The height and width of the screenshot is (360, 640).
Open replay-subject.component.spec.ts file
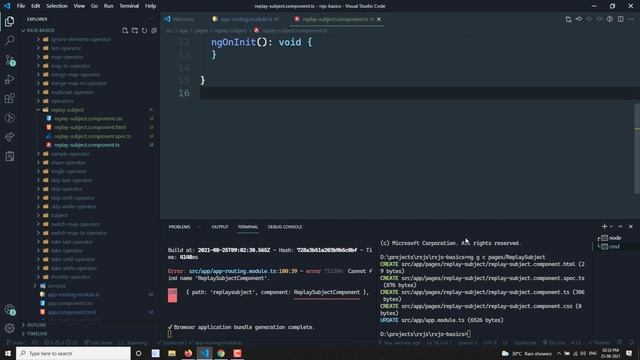[x=93, y=136]
